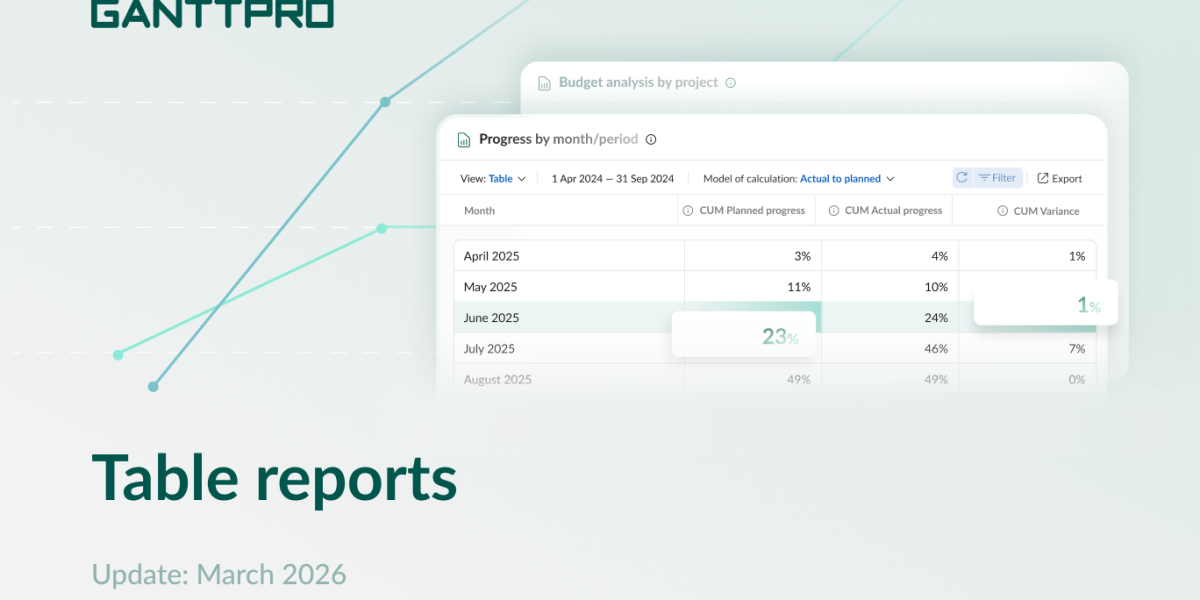Open the date range 1 Apr 2024 — 31 Sep 2024
This screenshot has height=600, width=1200.
[612, 178]
